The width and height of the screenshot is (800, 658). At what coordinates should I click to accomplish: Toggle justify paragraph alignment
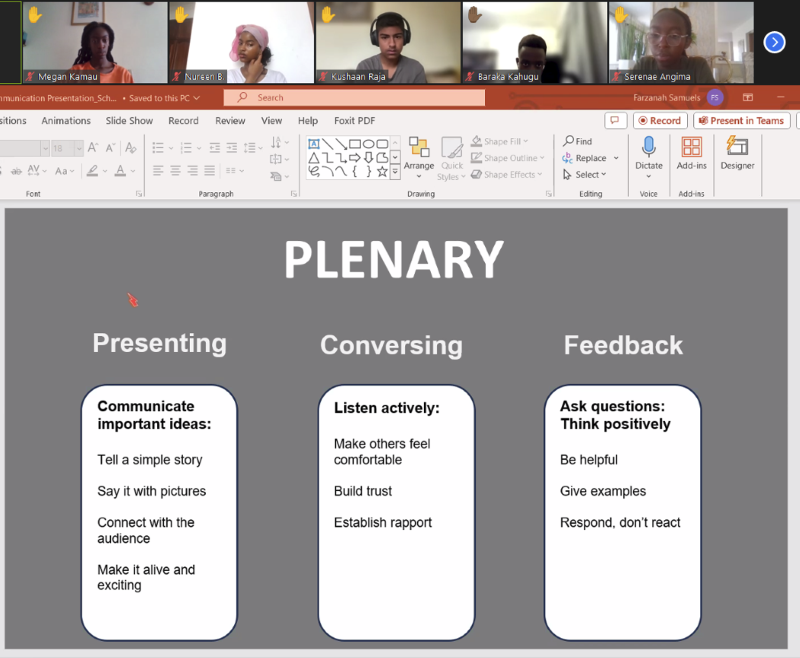[209, 171]
